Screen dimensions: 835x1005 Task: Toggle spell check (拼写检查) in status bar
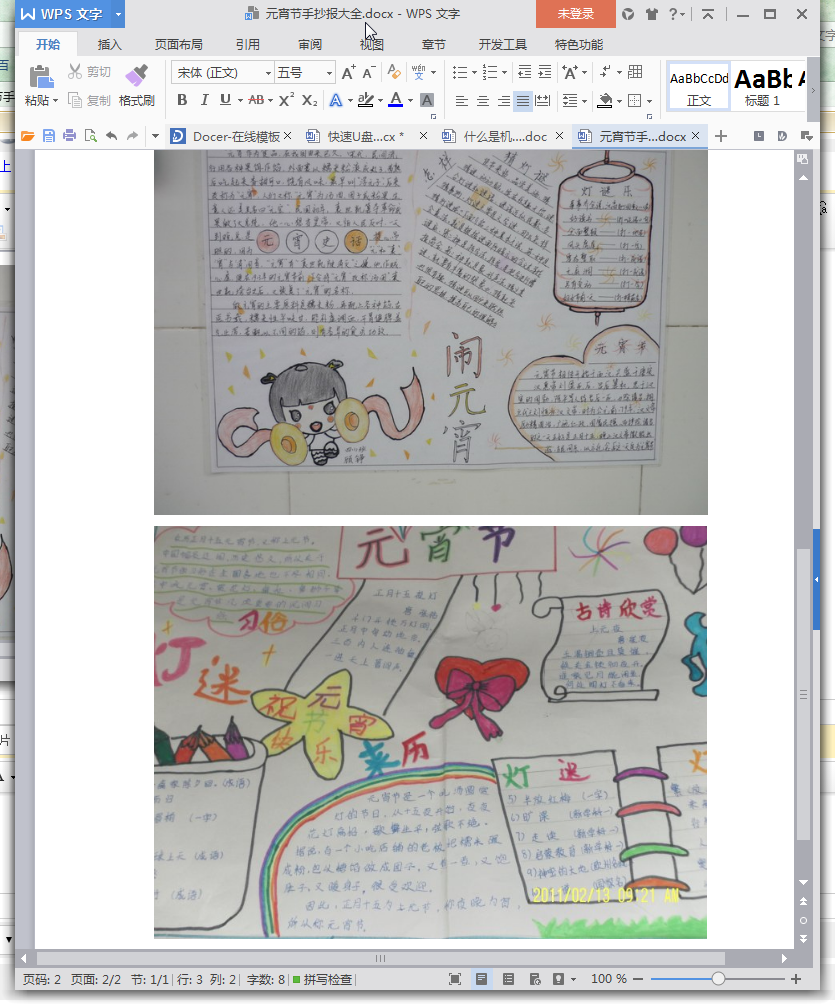click(323, 979)
